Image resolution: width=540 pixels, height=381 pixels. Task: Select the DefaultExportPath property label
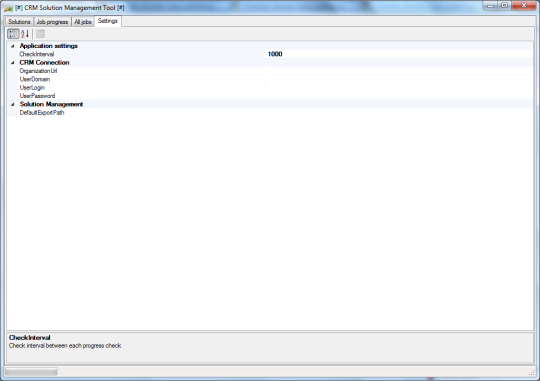click(42, 113)
